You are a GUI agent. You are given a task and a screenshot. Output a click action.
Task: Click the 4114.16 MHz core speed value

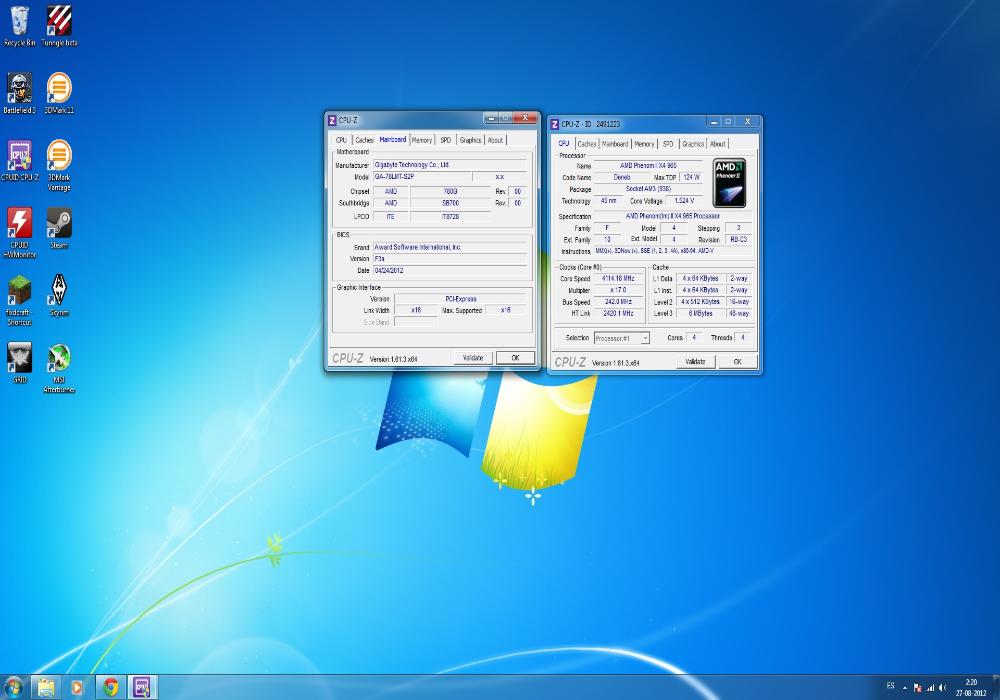pyautogui.click(x=618, y=279)
